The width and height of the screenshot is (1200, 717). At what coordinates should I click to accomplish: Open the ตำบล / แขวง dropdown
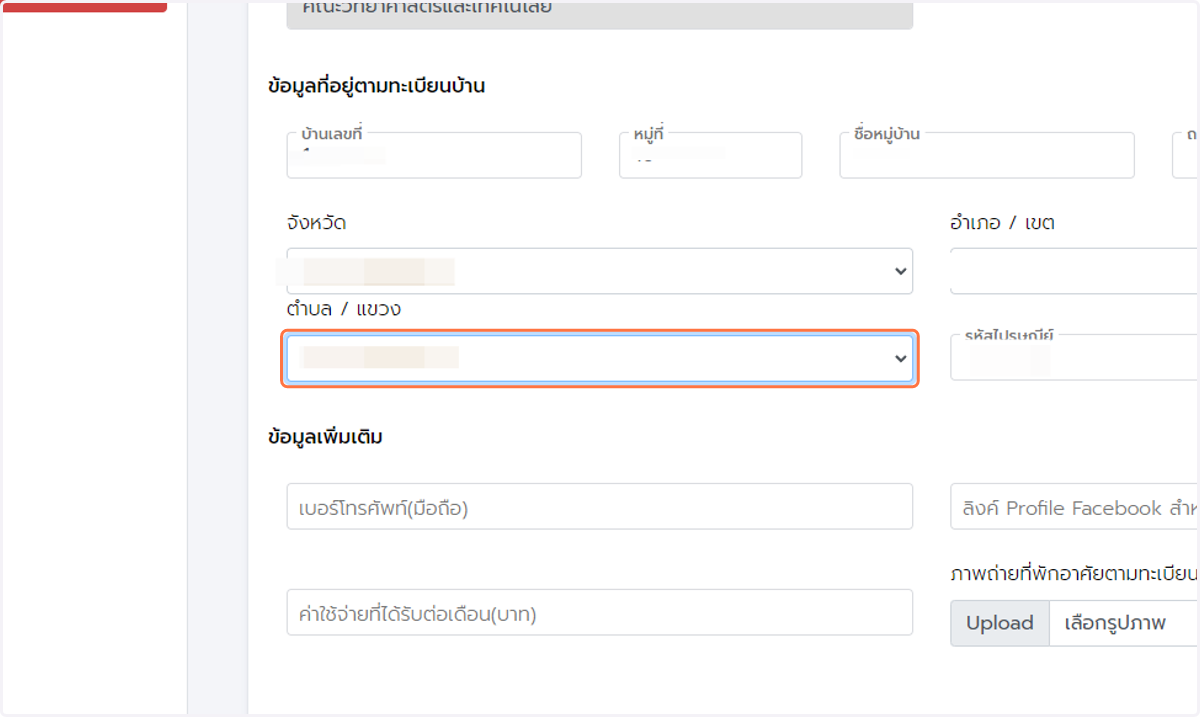tap(599, 359)
